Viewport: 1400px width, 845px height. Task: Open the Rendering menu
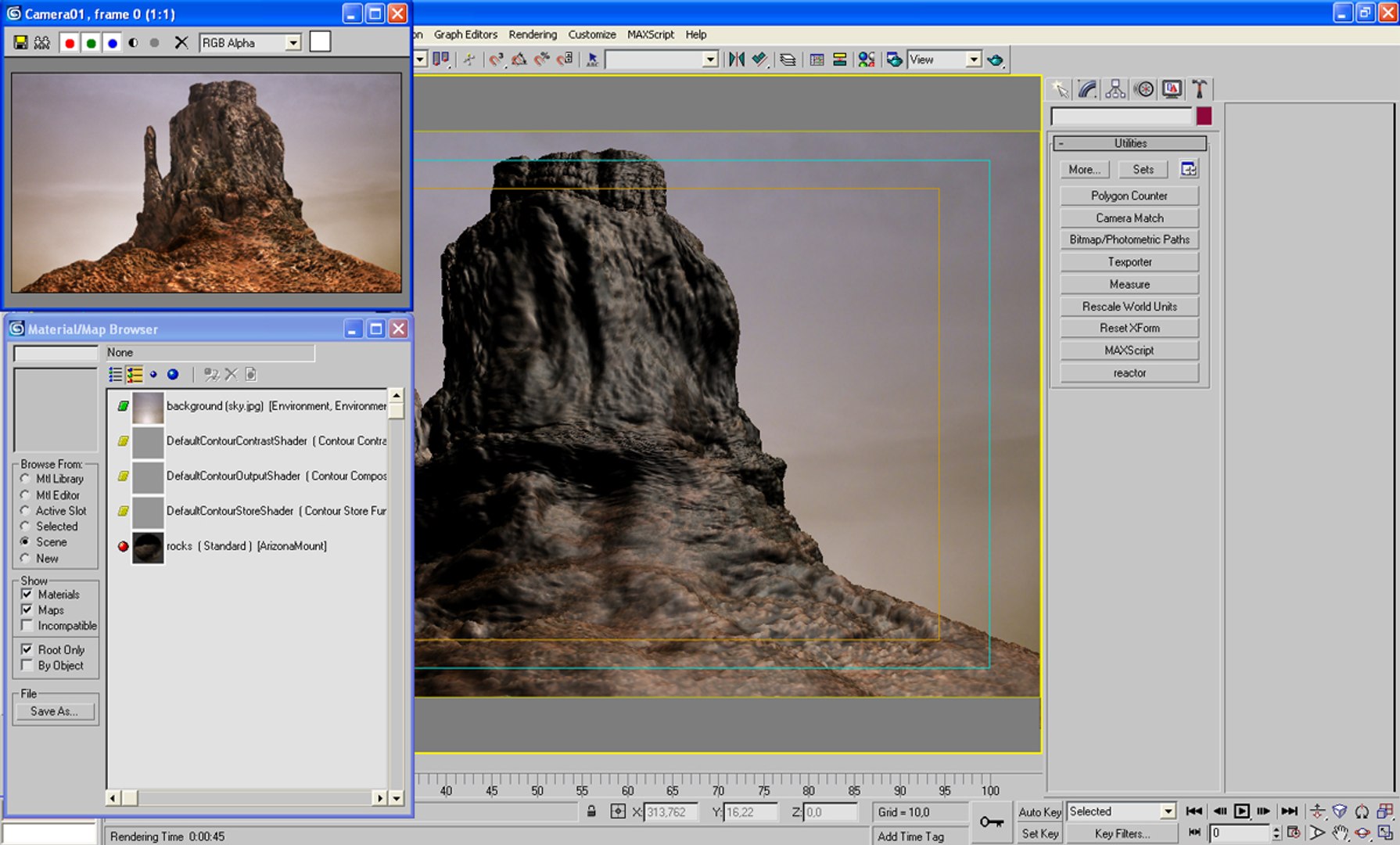tap(533, 34)
